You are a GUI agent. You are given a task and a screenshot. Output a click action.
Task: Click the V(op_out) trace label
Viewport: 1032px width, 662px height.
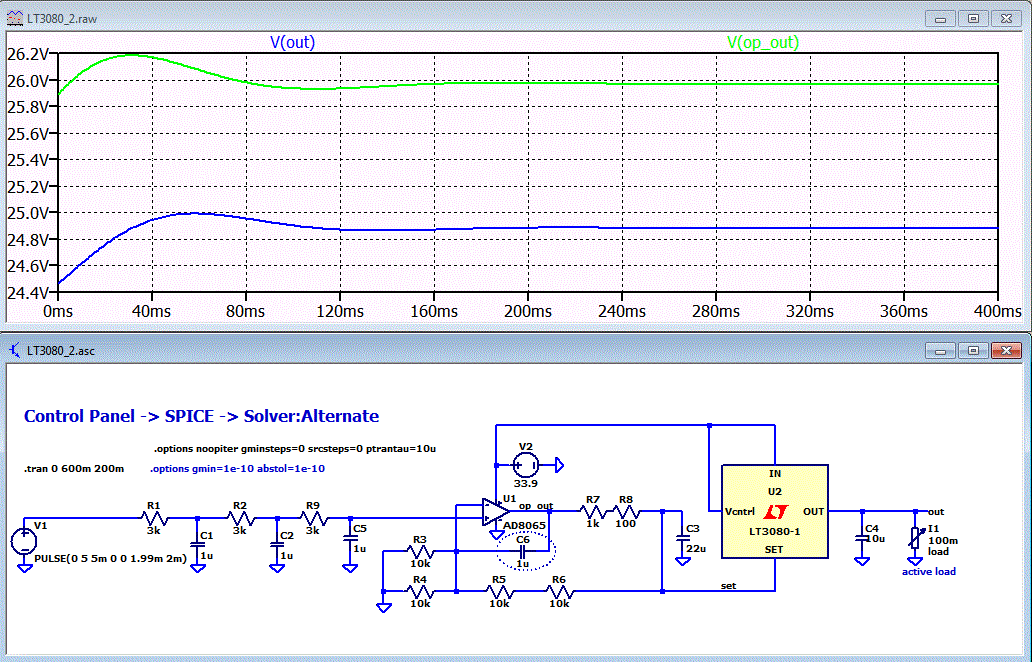pyautogui.click(x=763, y=43)
